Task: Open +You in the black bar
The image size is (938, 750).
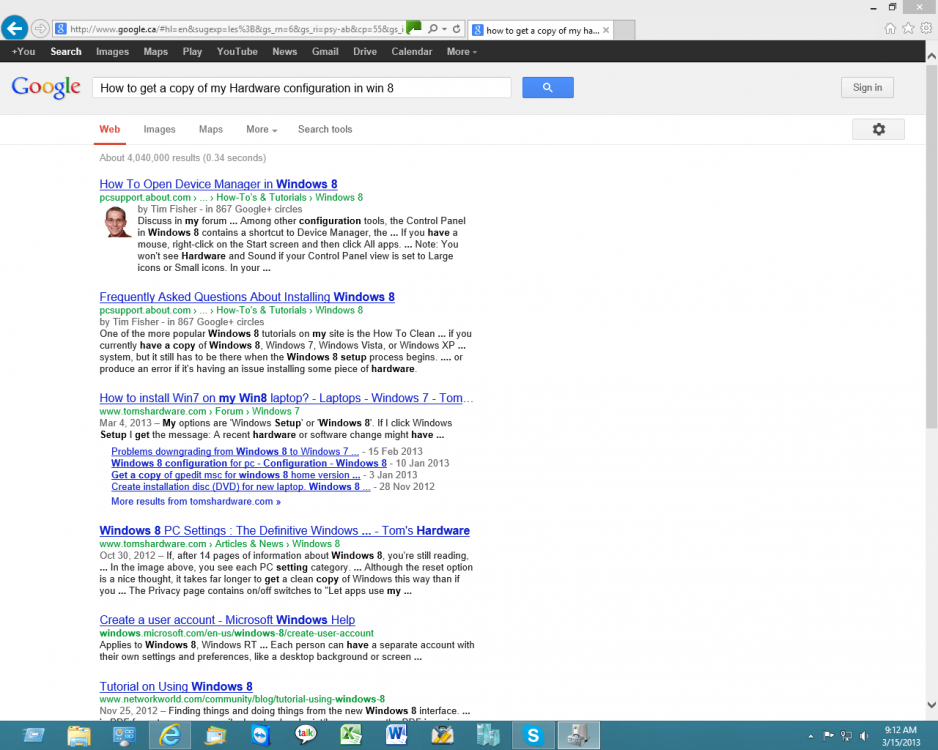Action: pyautogui.click(x=23, y=51)
